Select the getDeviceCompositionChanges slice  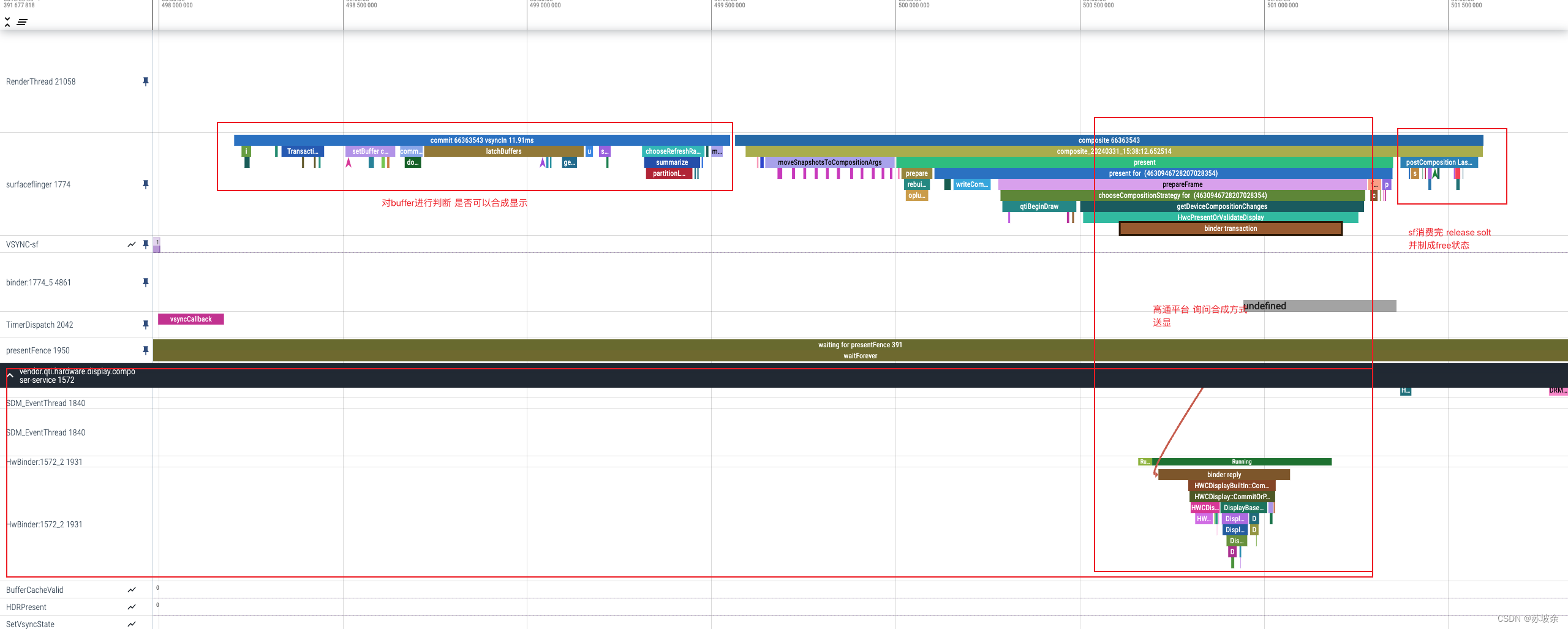click(1221, 206)
